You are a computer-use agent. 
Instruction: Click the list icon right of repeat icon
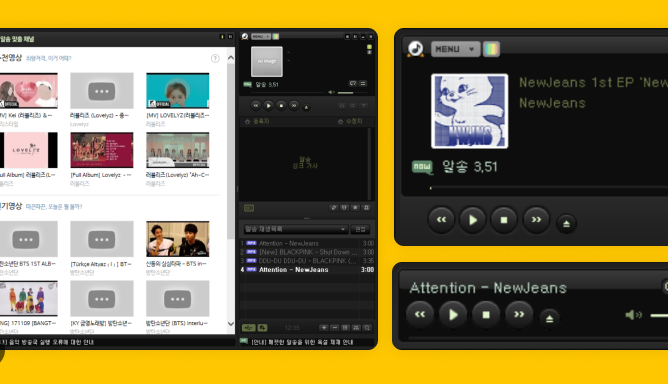363,84
